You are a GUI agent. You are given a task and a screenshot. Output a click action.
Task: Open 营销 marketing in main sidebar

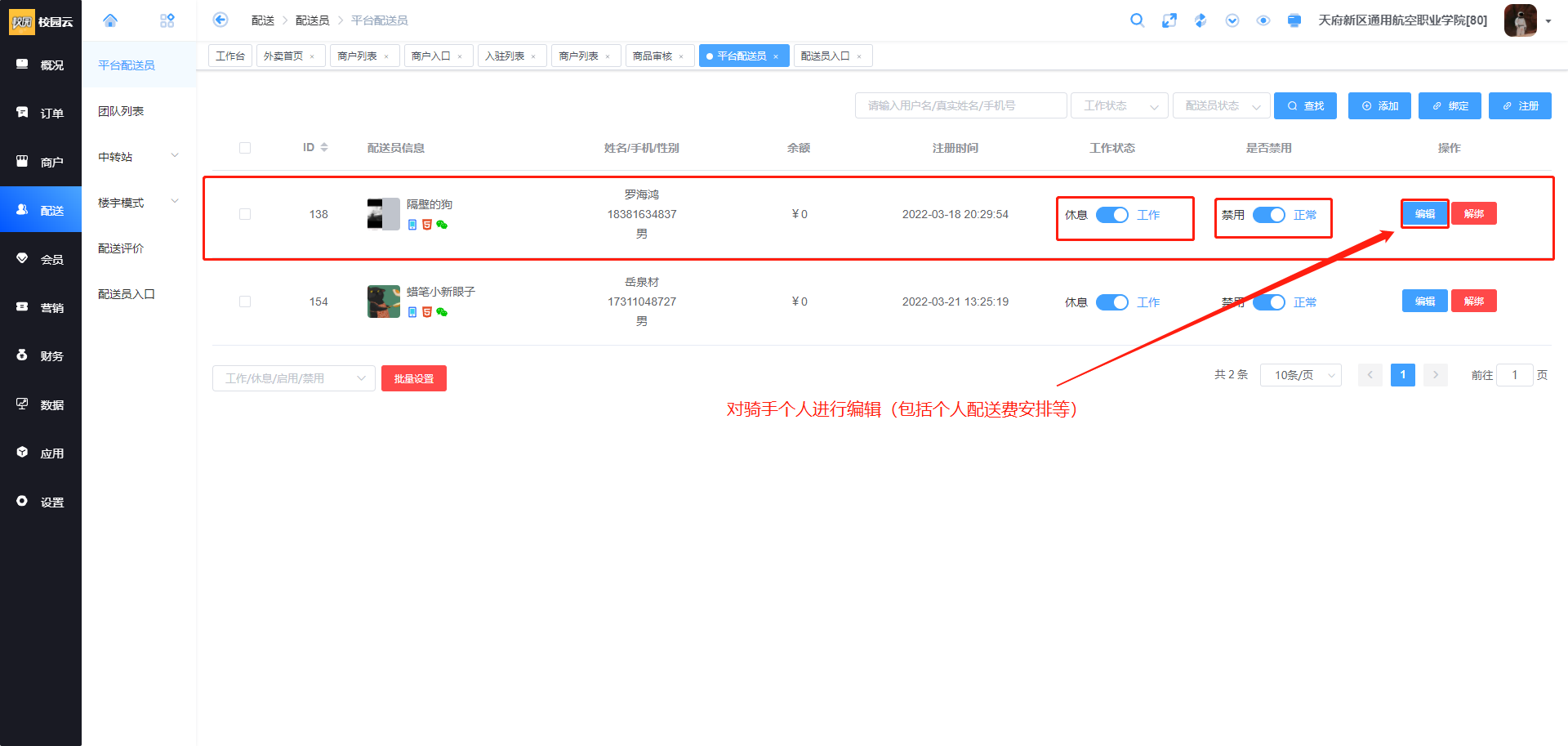pos(41,307)
